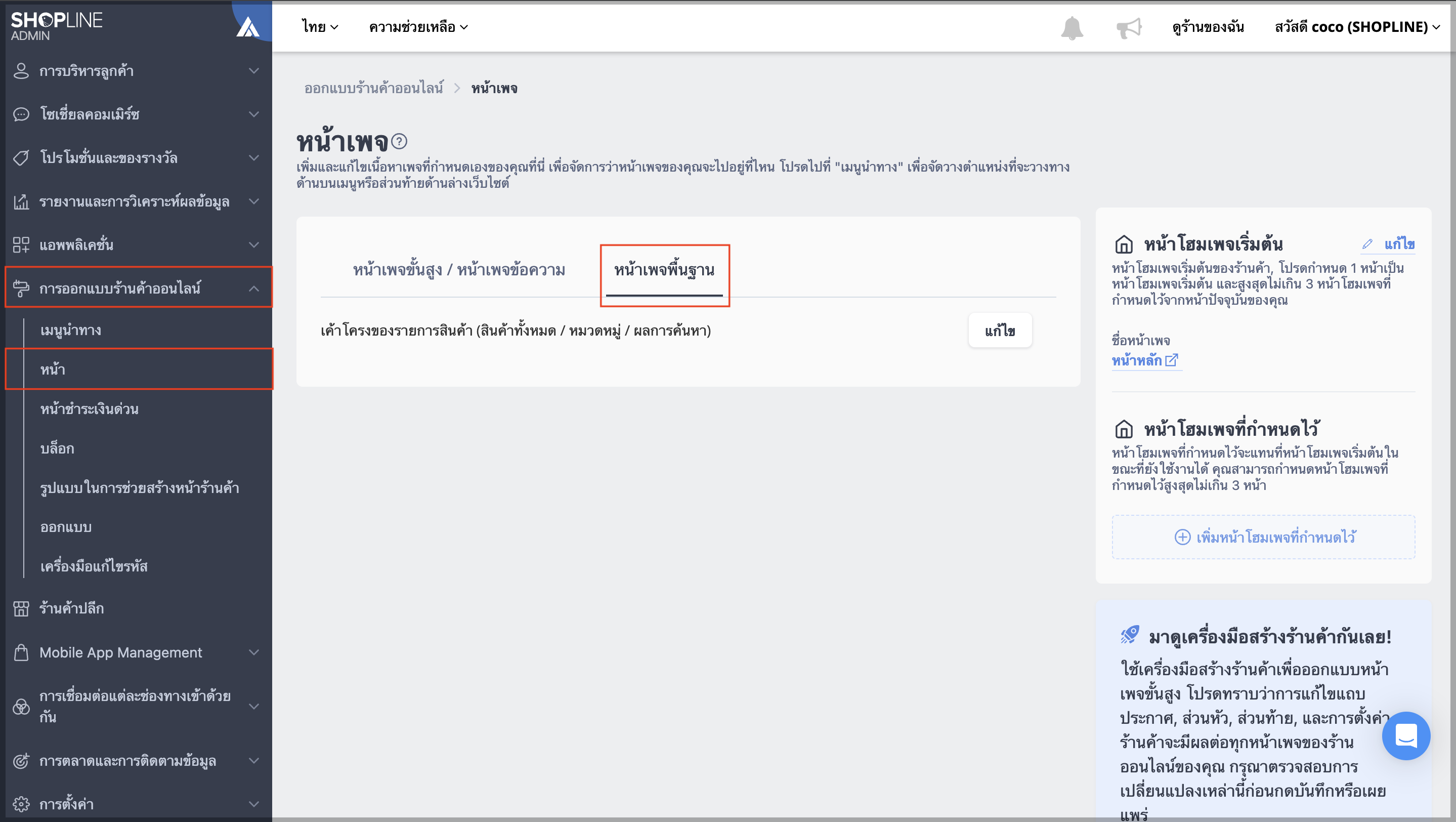Expand รายงานและการวิเคราะห์ผลข้อมูล menu chevron
The image size is (1456, 822).
tap(254, 201)
